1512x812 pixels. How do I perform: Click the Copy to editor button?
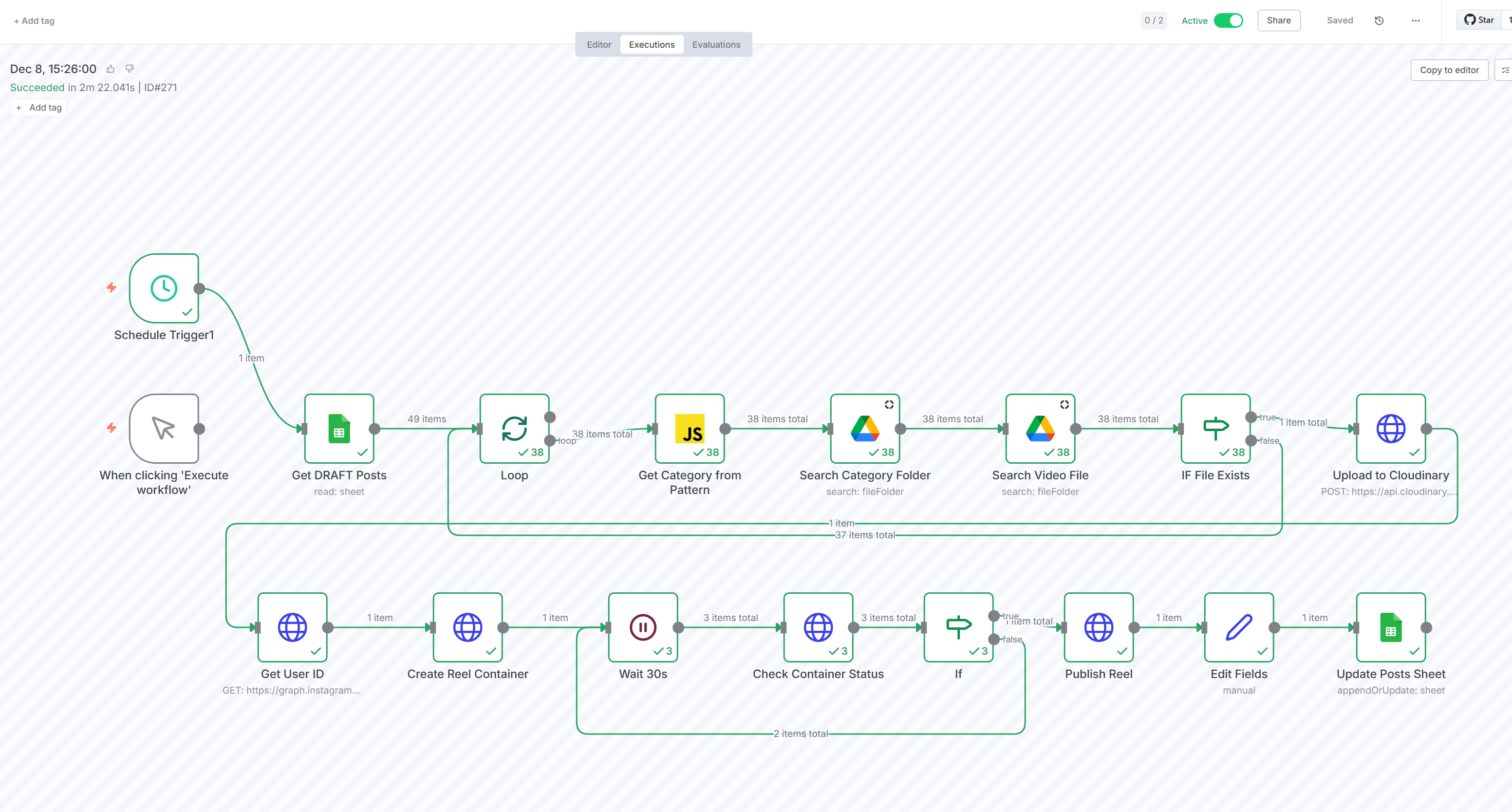coord(1449,70)
